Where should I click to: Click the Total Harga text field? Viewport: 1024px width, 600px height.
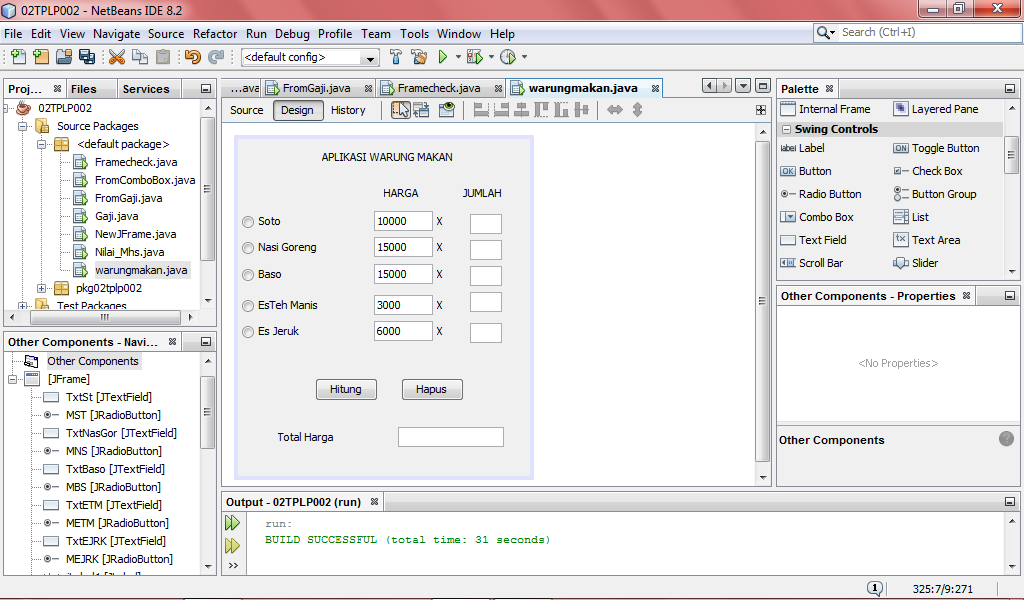click(451, 437)
